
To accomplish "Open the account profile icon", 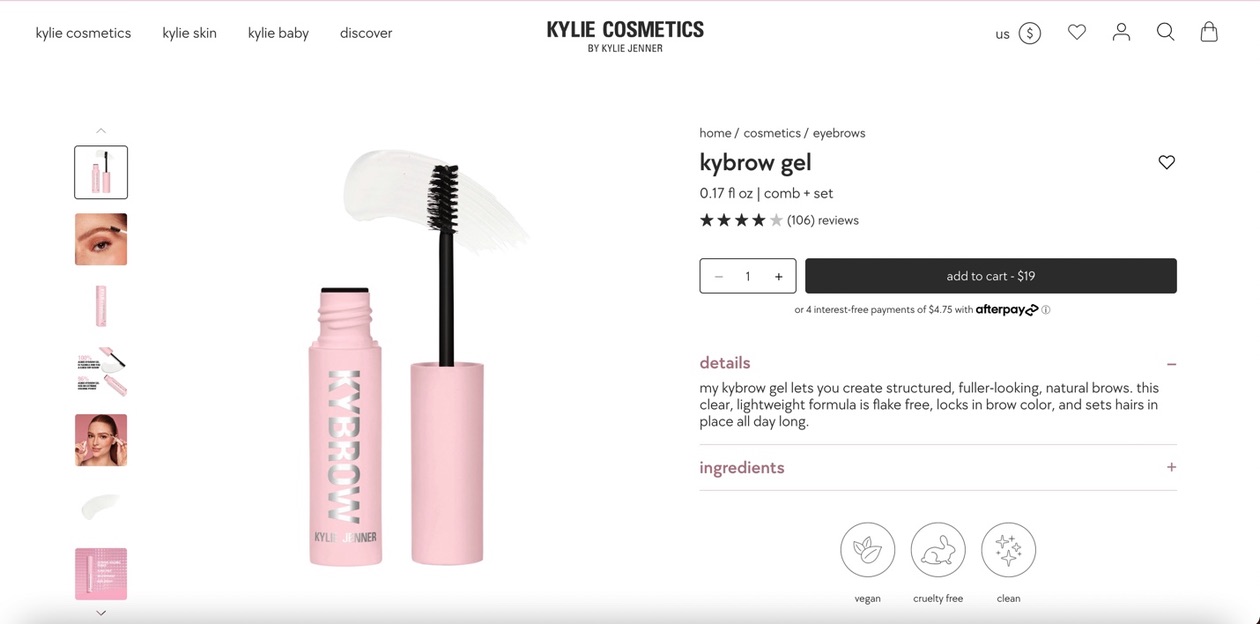I will (1121, 32).
